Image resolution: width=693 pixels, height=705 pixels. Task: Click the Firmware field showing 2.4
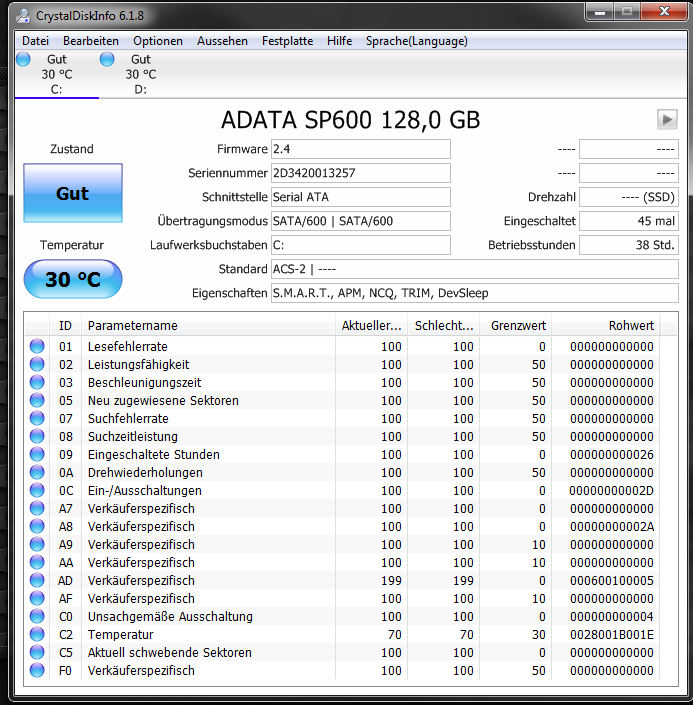pos(361,149)
